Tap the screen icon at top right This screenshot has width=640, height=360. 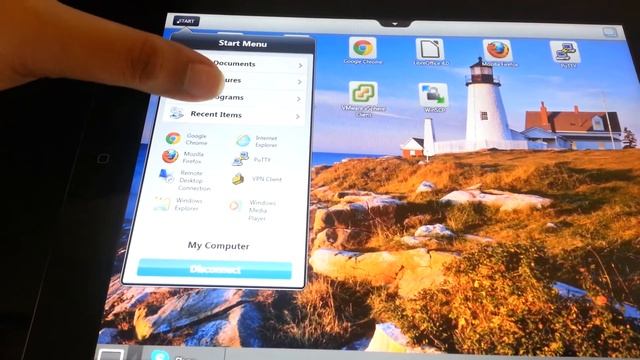(610, 32)
